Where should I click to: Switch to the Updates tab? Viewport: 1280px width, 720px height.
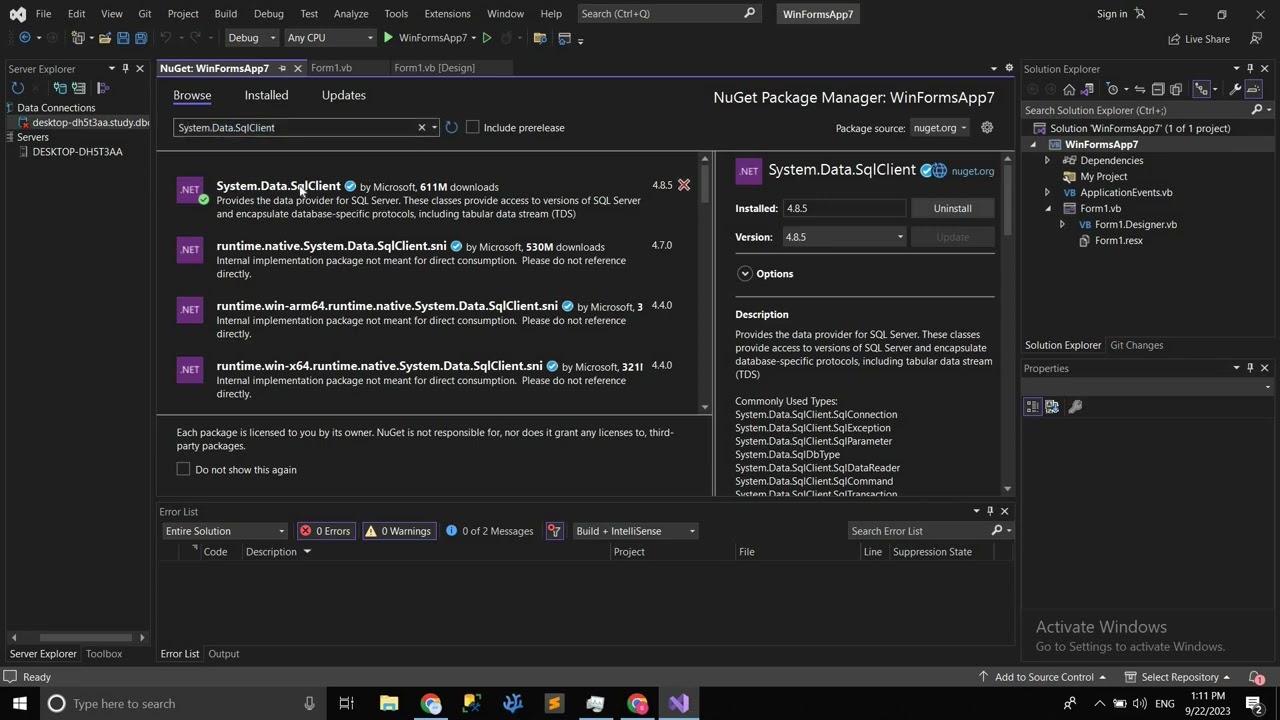(343, 95)
